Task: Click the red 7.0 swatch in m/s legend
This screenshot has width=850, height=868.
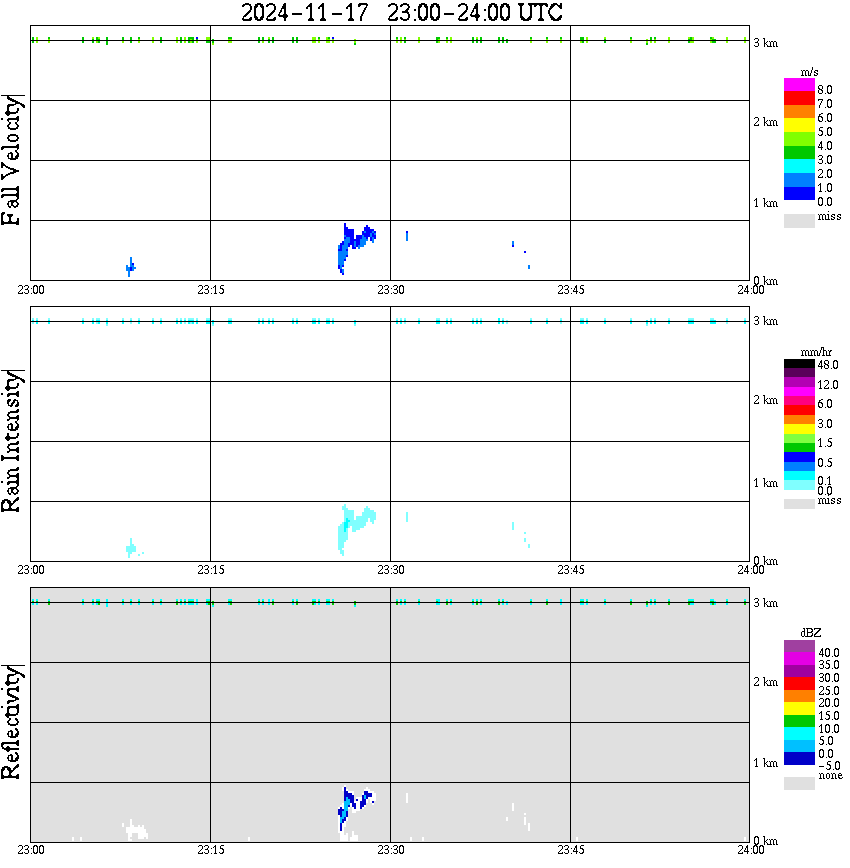Action: 799,99
